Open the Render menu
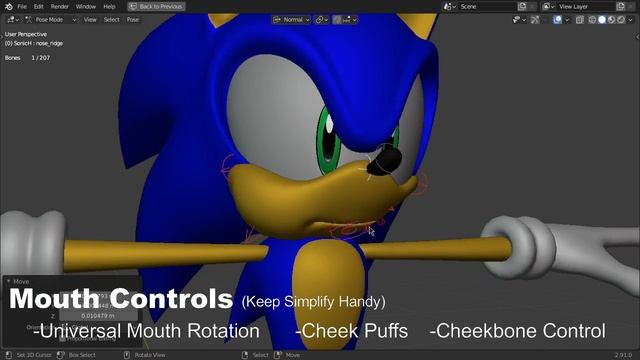The image size is (640, 360). tap(60, 7)
